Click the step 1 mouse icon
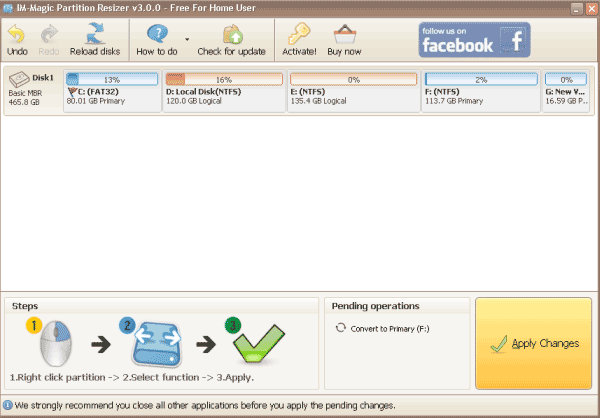 (x=56, y=343)
